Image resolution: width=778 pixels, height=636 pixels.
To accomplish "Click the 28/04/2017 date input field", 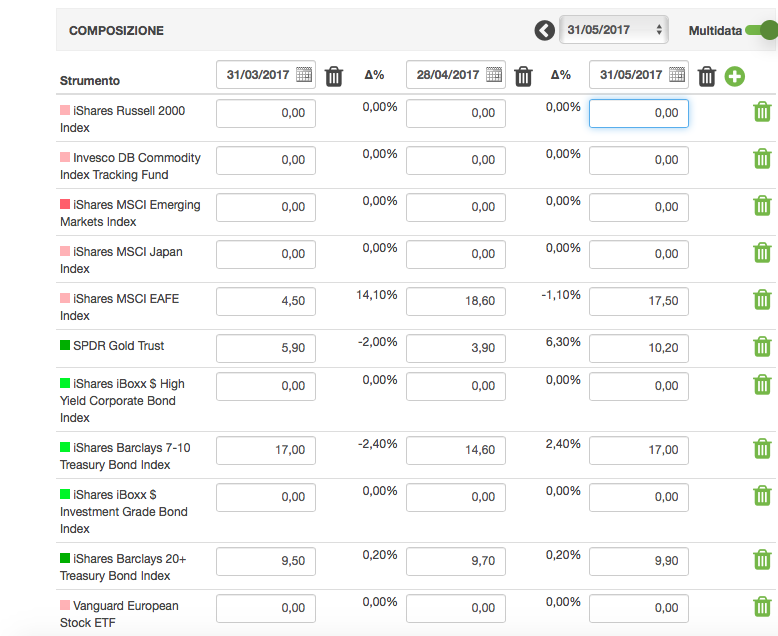I will pos(456,75).
